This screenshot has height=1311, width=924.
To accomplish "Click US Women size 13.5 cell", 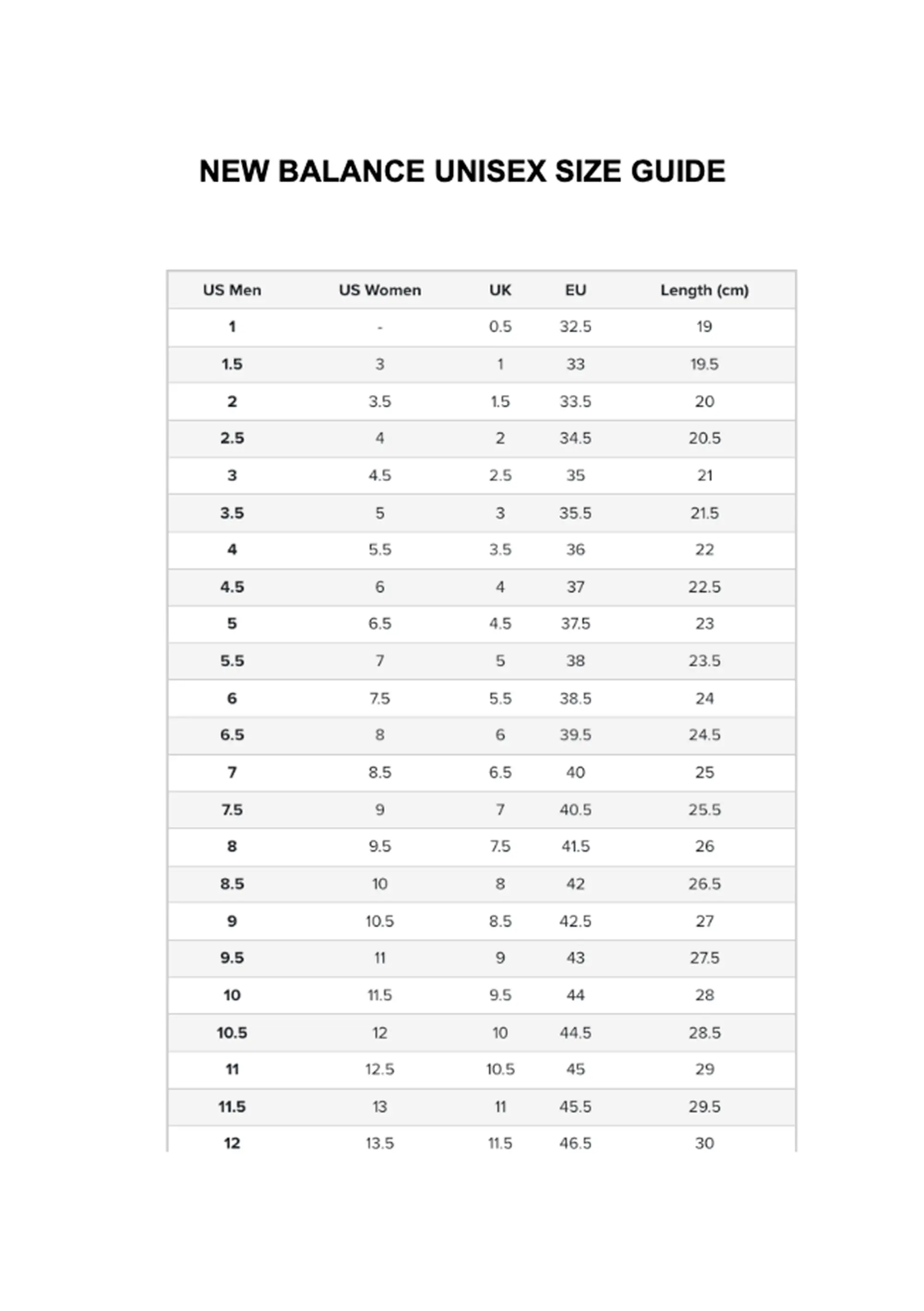I will [x=380, y=1143].
